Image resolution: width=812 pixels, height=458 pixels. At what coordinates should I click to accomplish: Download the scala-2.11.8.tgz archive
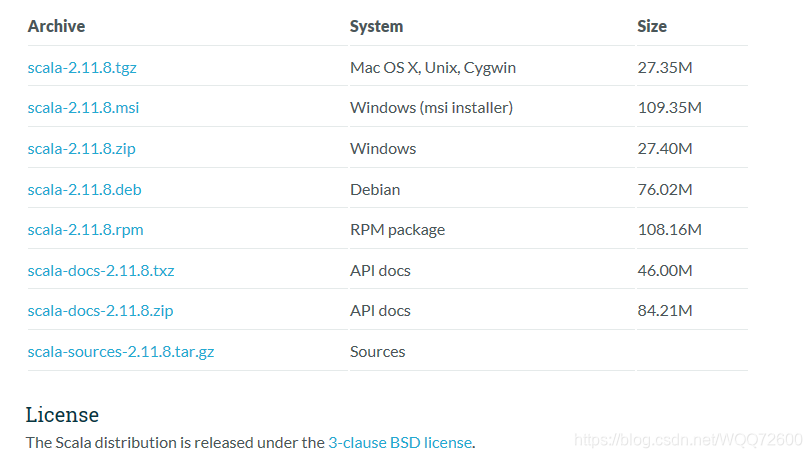pyautogui.click(x=82, y=68)
